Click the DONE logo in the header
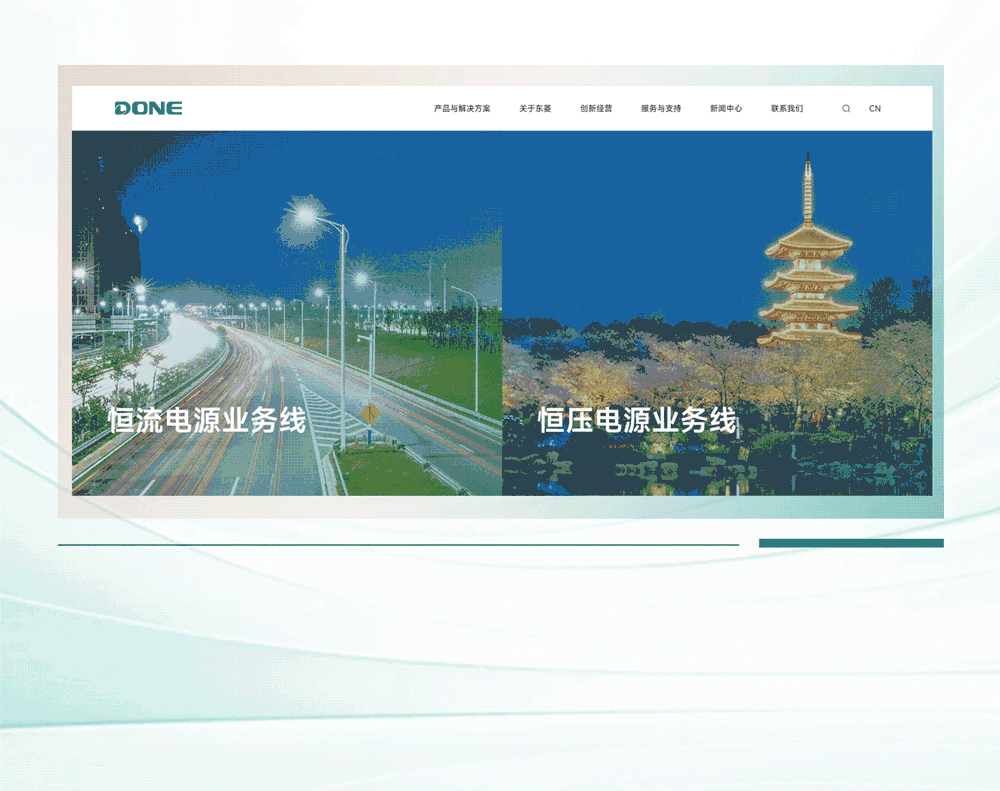 click(148, 108)
